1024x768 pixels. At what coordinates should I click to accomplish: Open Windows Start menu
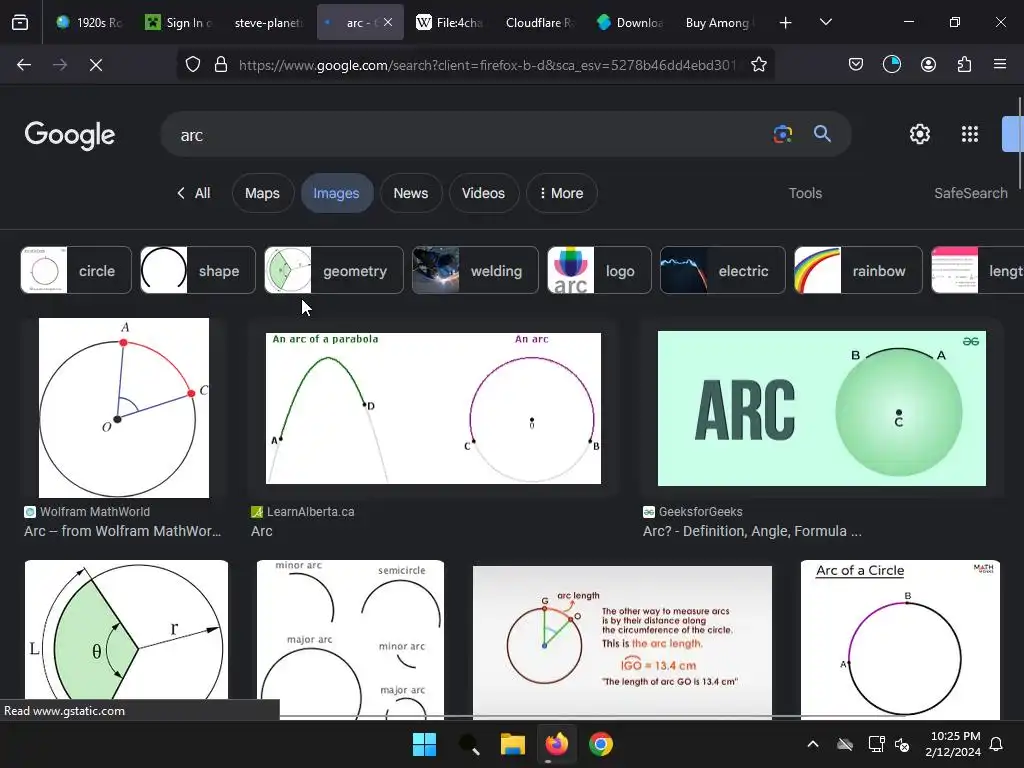tap(424, 744)
